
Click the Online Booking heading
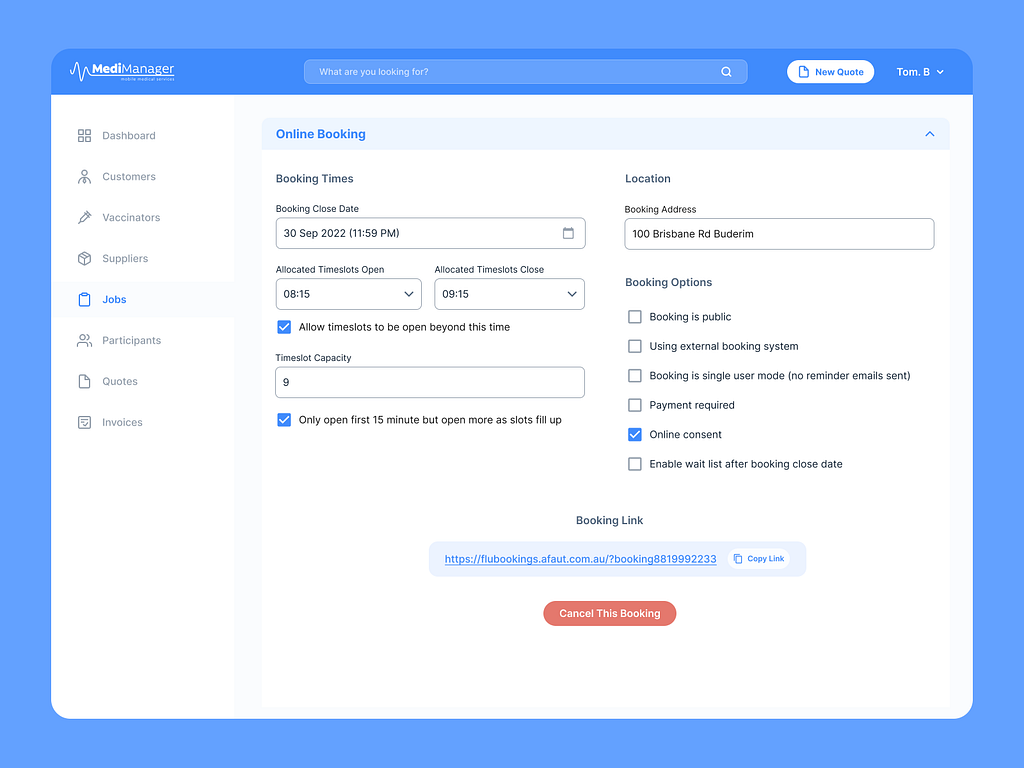[x=321, y=134]
